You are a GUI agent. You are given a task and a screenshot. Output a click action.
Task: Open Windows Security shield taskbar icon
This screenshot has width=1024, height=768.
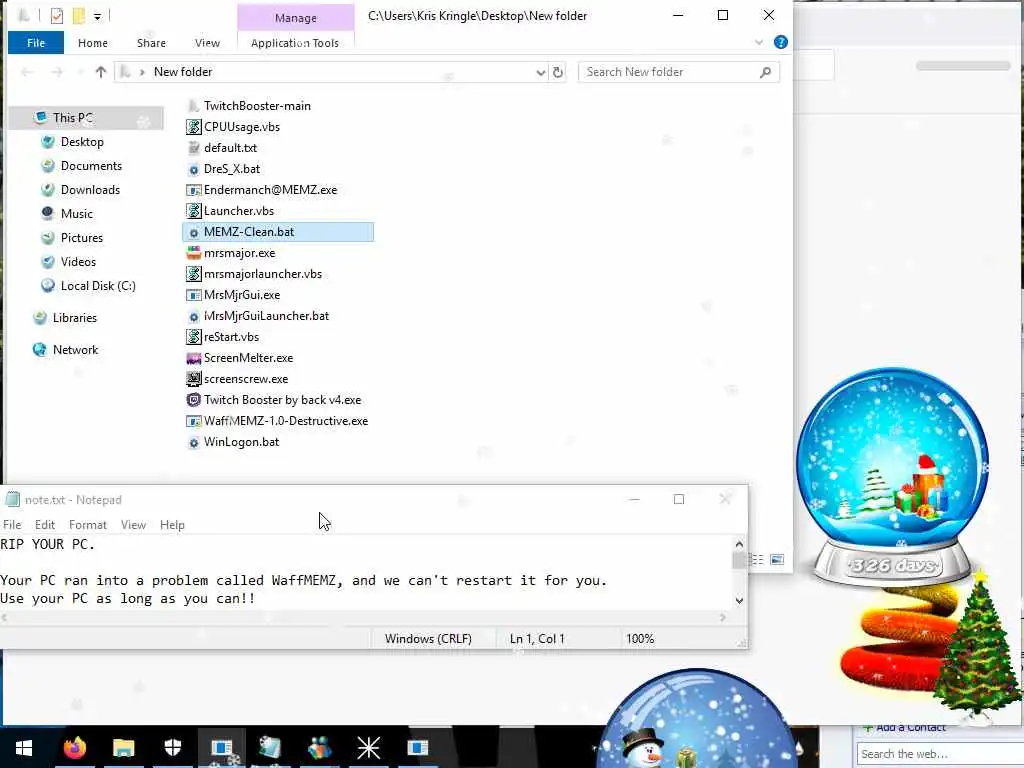click(172, 748)
